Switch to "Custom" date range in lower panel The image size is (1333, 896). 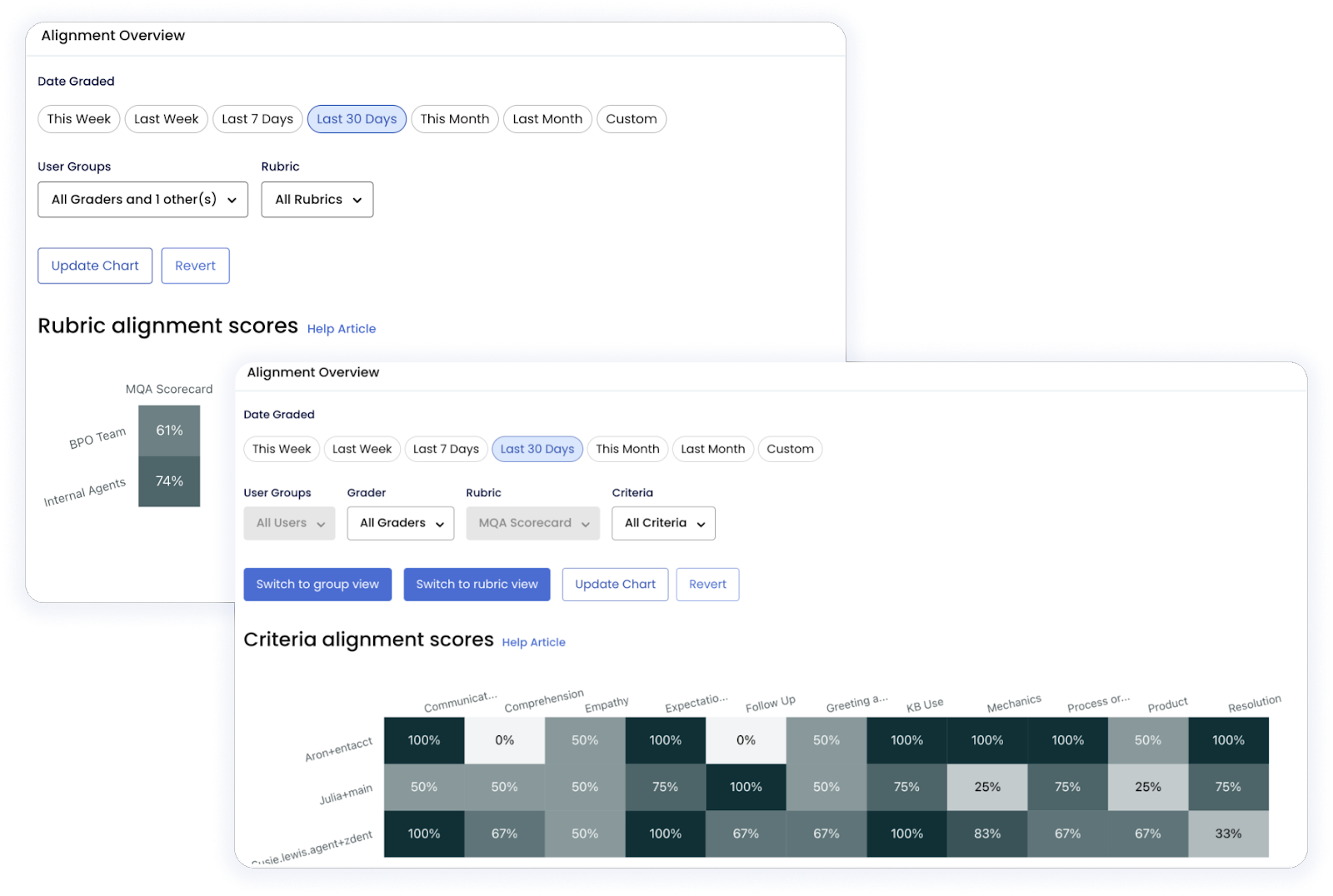pos(789,449)
